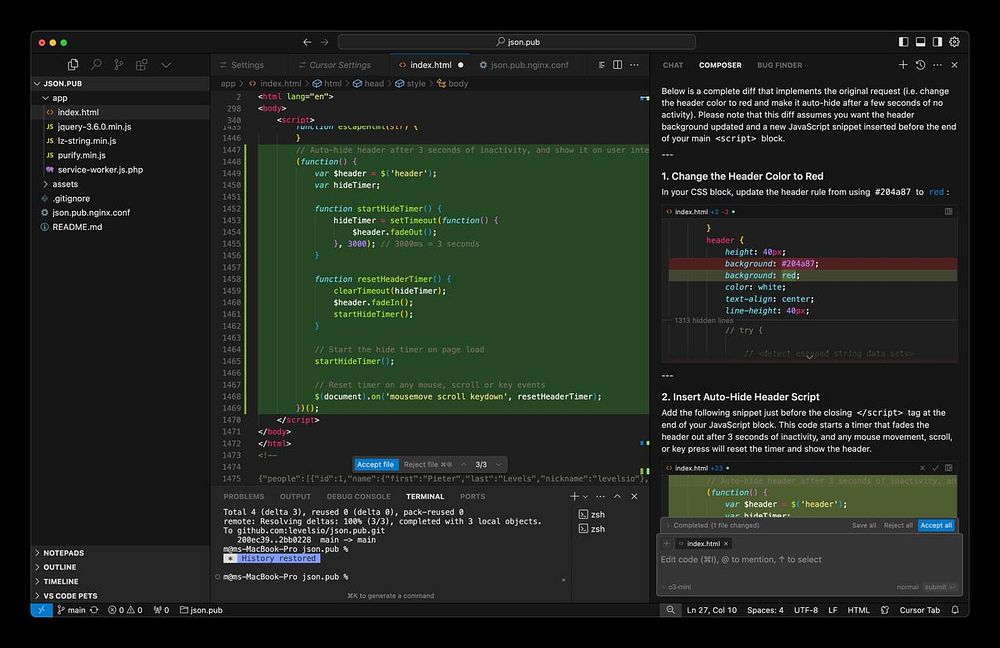Click the Accept all button
Image resolution: width=1000 pixels, height=648 pixels.
936,525
